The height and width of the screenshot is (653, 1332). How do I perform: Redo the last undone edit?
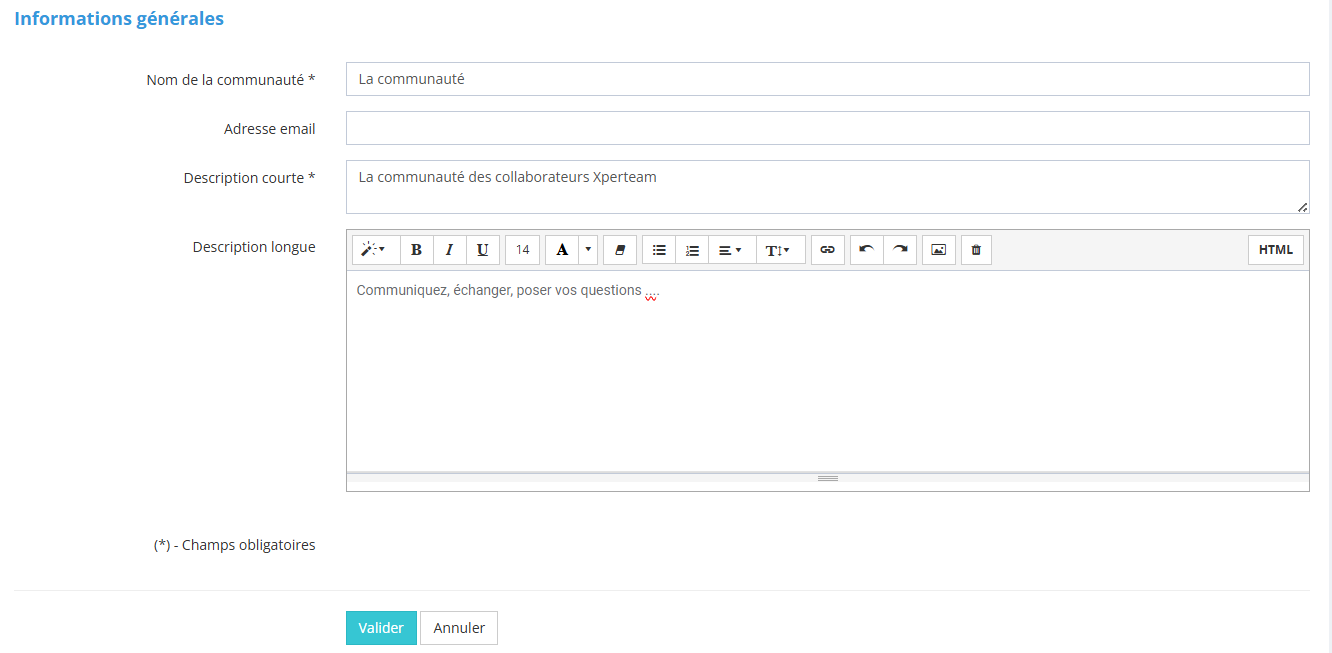(900, 250)
